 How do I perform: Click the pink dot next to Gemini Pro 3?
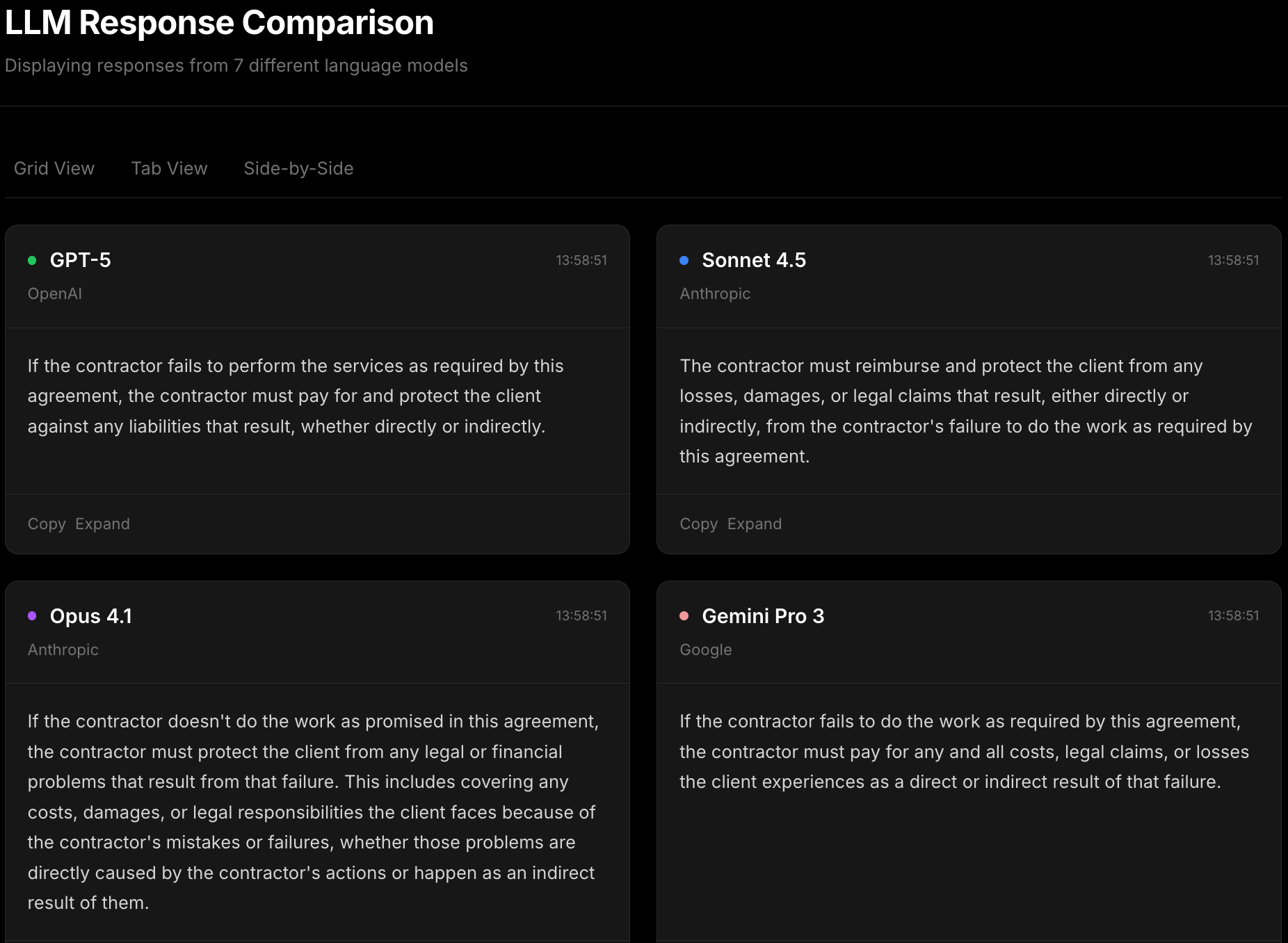pos(684,616)
